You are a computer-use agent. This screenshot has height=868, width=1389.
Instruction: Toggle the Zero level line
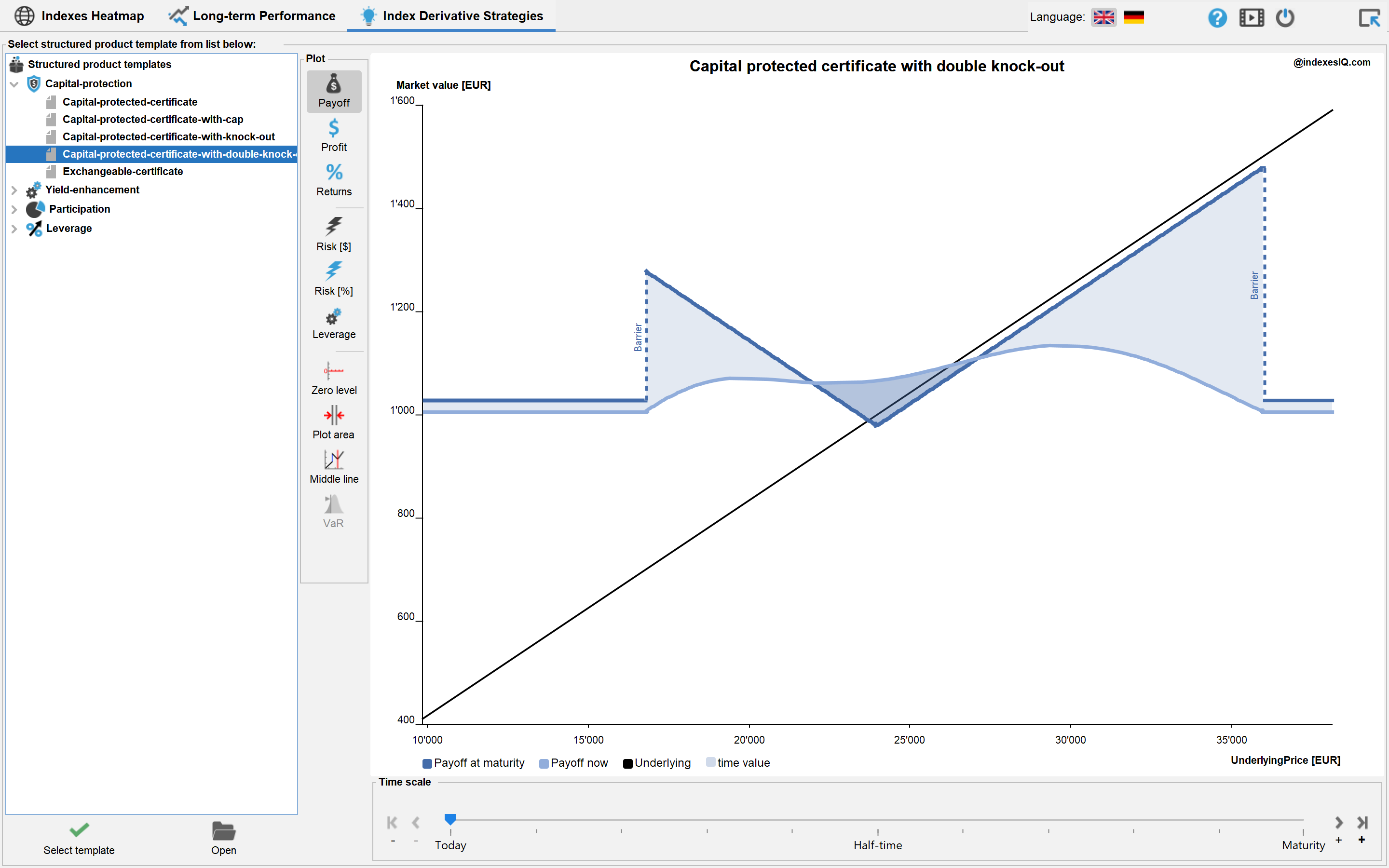(333, 379)
